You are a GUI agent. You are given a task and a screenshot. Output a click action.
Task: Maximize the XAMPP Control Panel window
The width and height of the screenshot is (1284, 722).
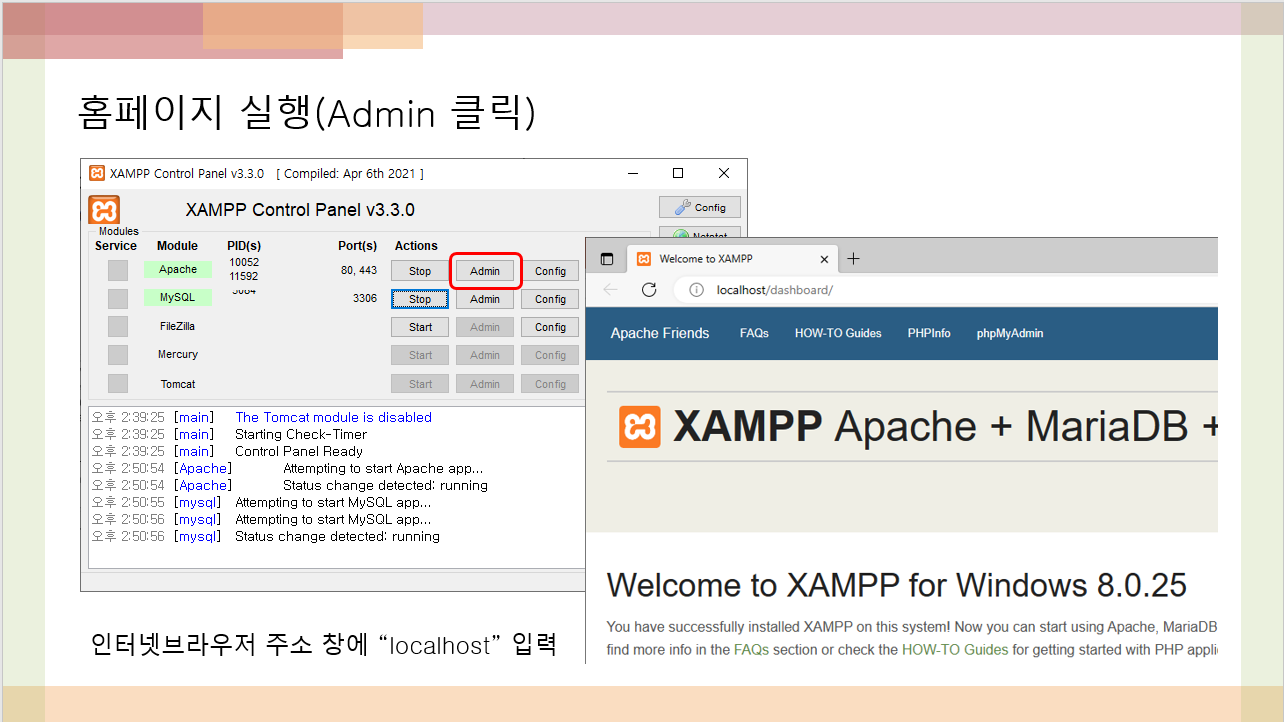(x=678, y=173)
